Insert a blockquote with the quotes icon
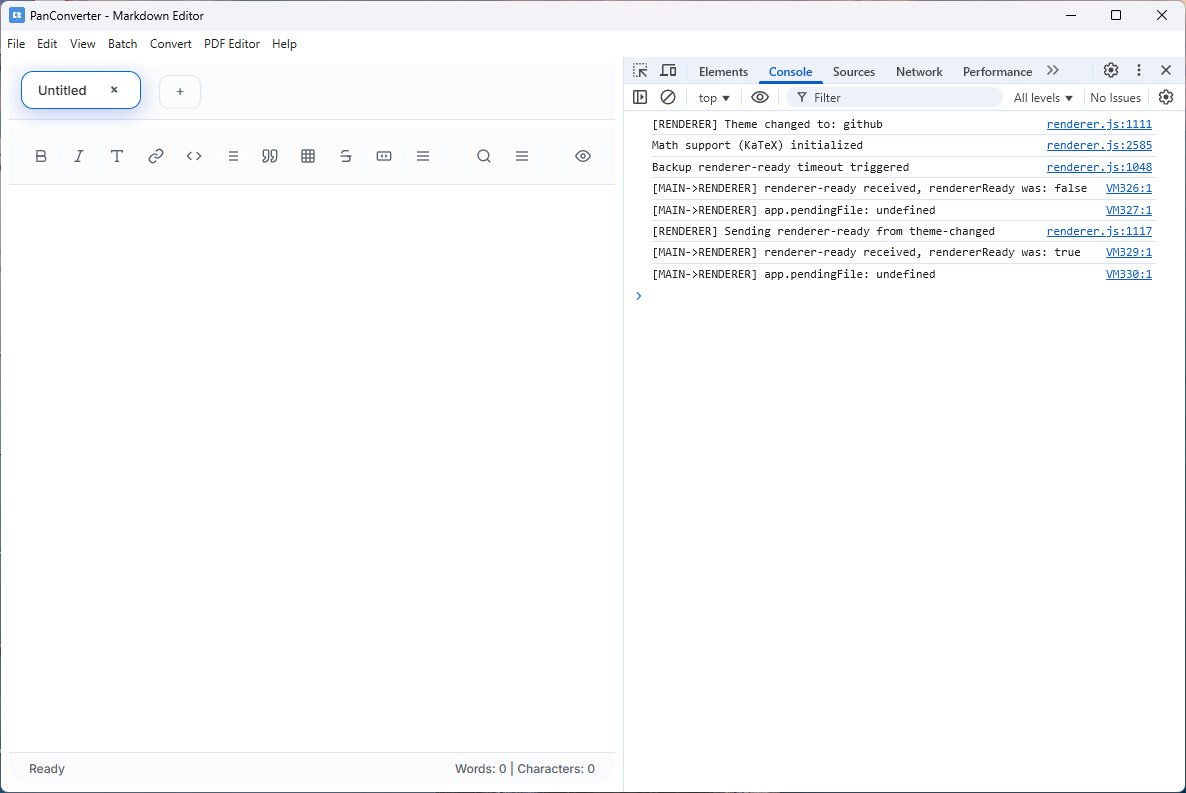 click(x=270, y=156)
